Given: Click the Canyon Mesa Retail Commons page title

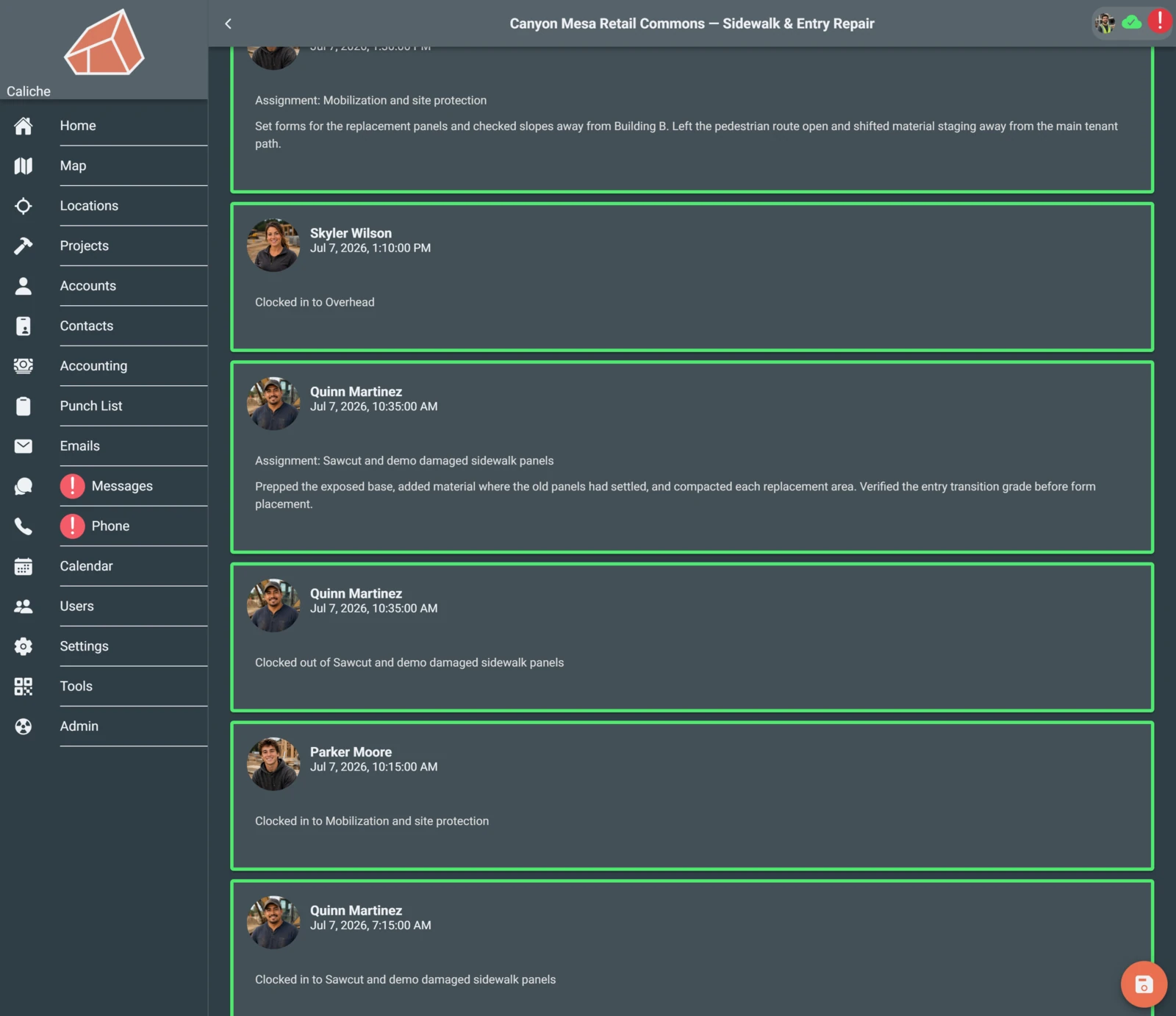Looking at the screenshot, I should coord(692,24).
